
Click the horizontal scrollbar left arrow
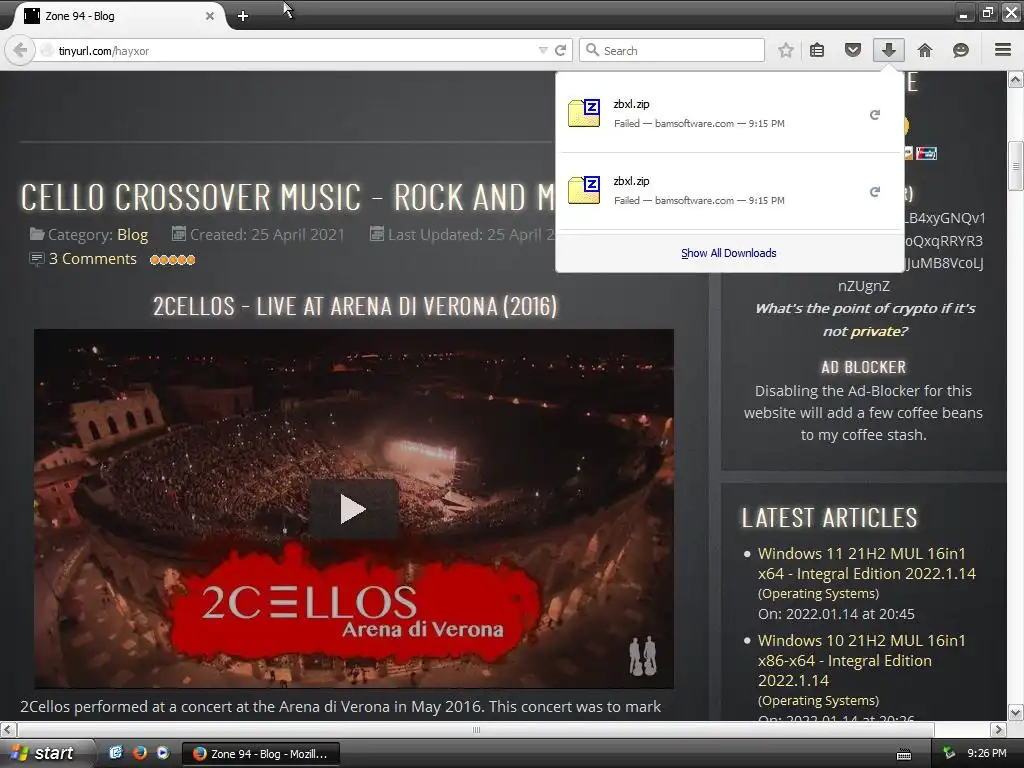click(x=8, y=729)
